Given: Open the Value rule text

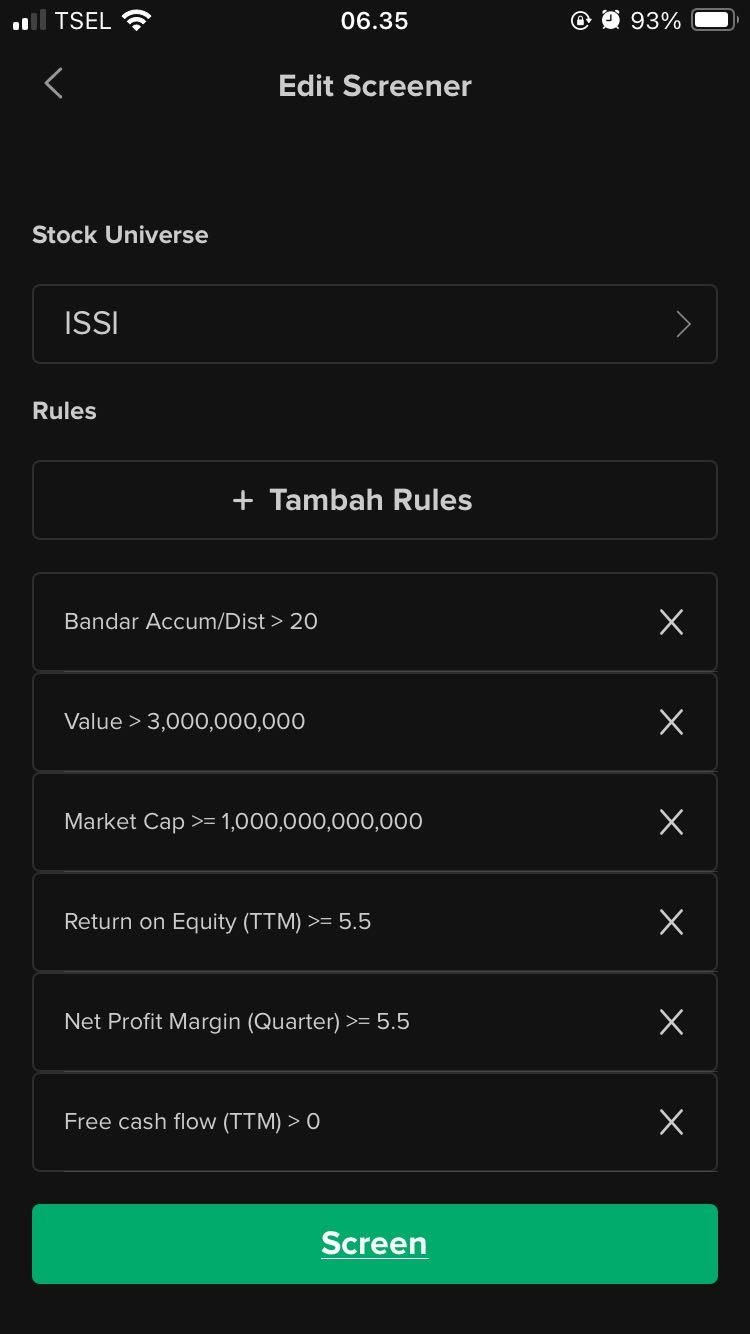Looking at the screenshot, I should click(185, 722).
